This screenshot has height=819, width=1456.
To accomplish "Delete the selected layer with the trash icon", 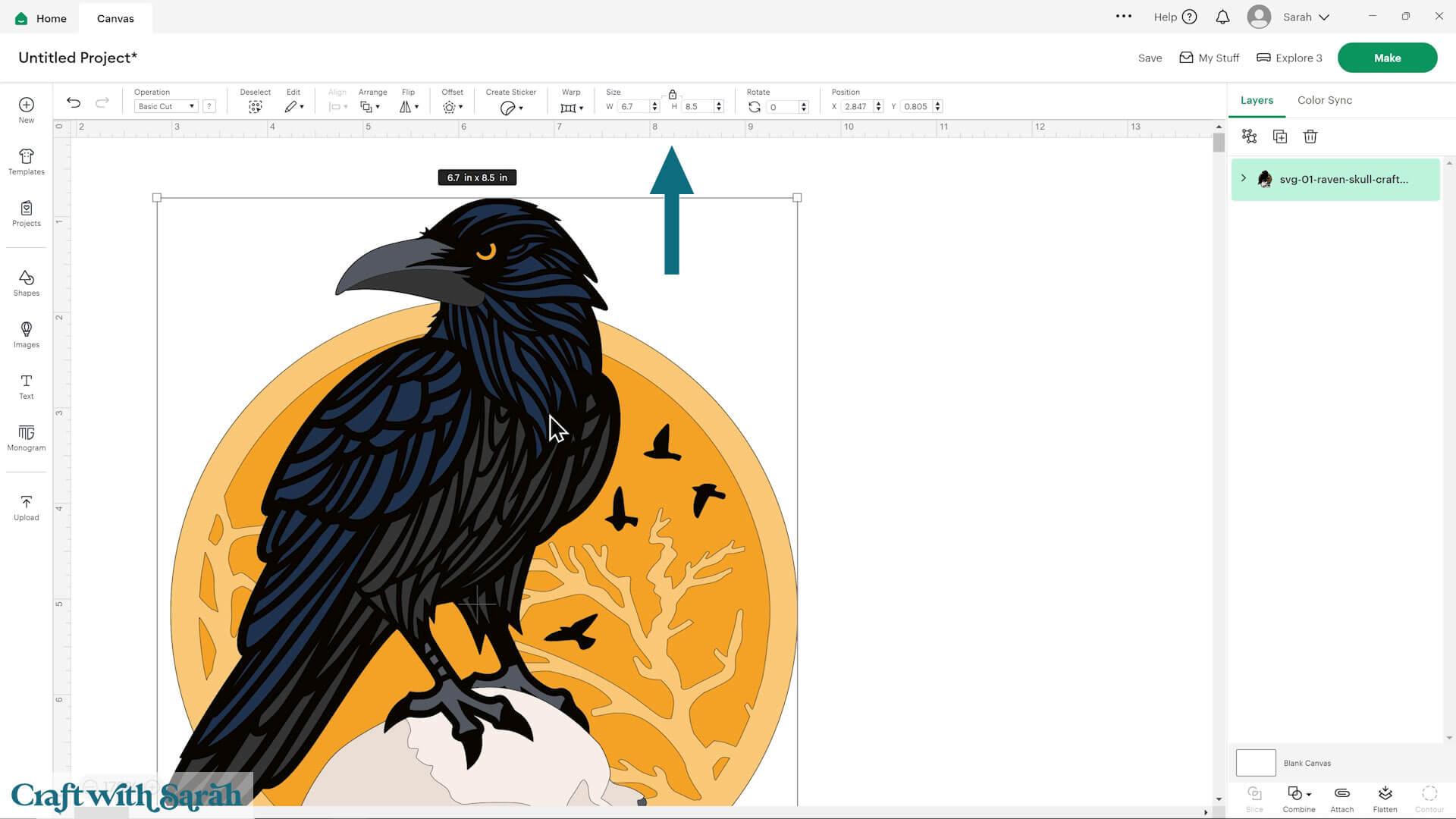I will [1310, 136].
